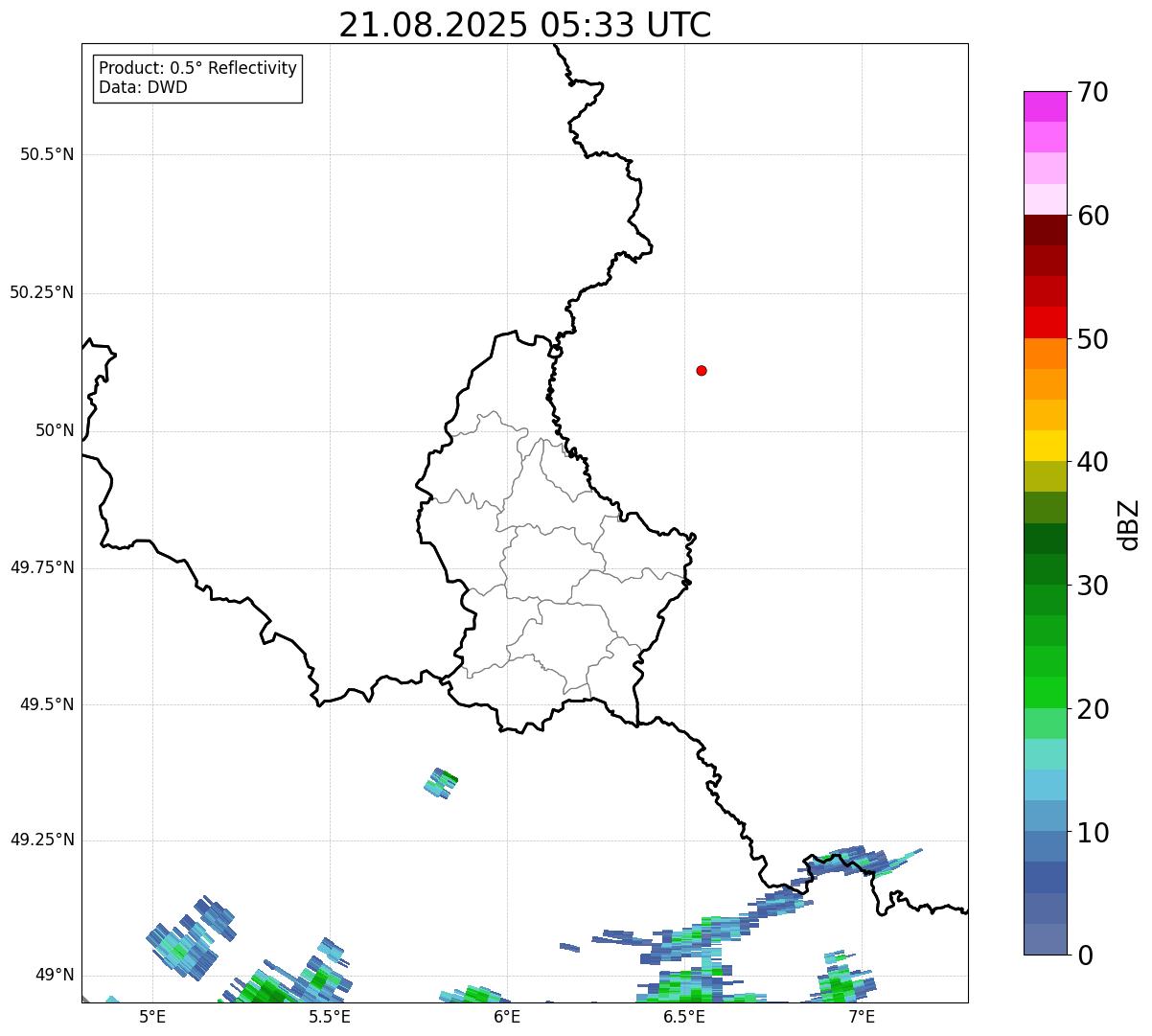The image size is (1152, 1036).
Task: Click the '50.5°N' latitude label
Action: [x=47, y=154]
